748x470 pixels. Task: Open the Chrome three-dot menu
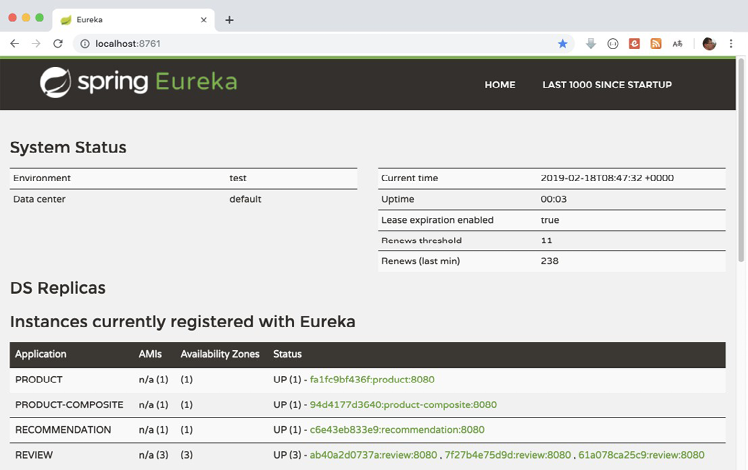pos(731,43)
